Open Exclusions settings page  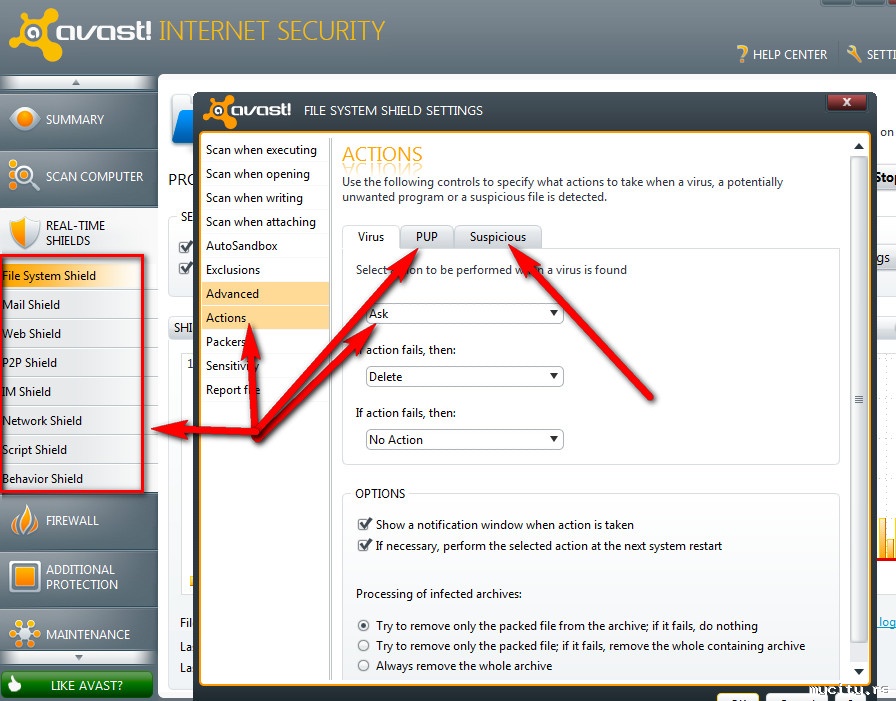coord(265,270)
